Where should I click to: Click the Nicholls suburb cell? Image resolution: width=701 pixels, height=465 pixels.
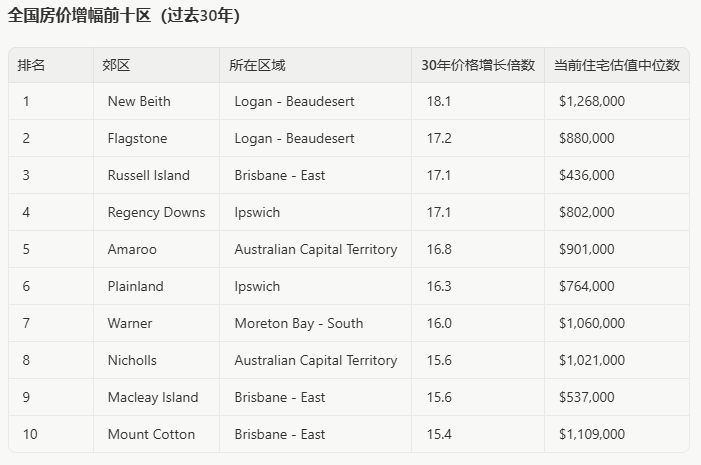[x=132, y=361]
